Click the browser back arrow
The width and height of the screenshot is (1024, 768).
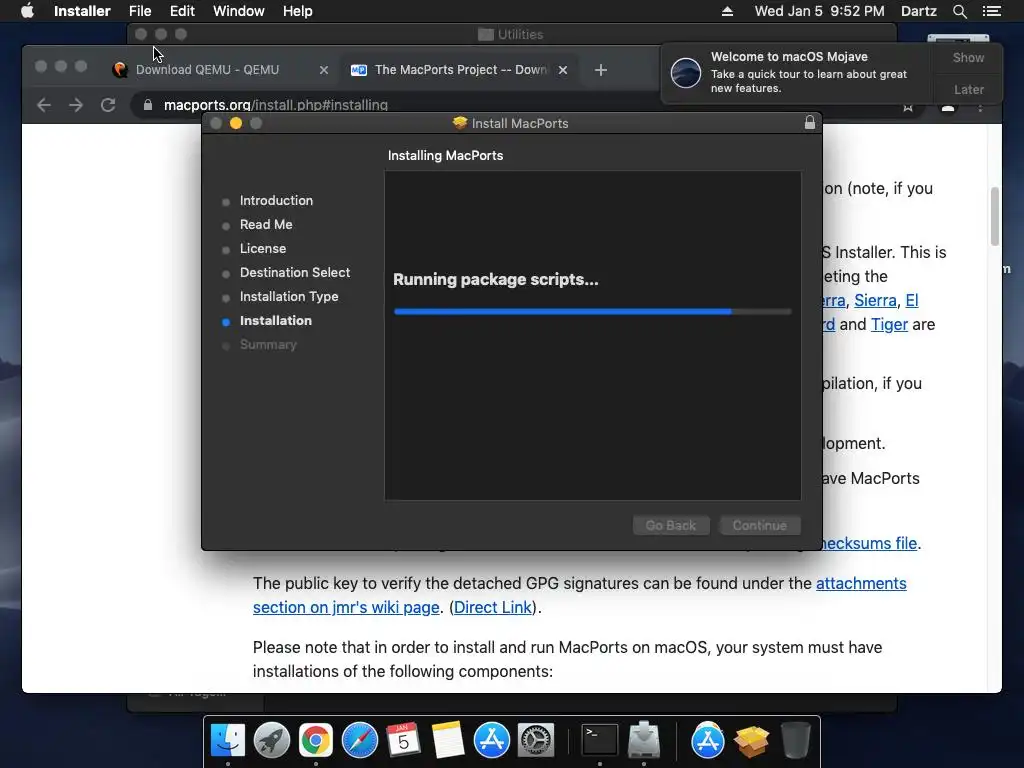44,105
